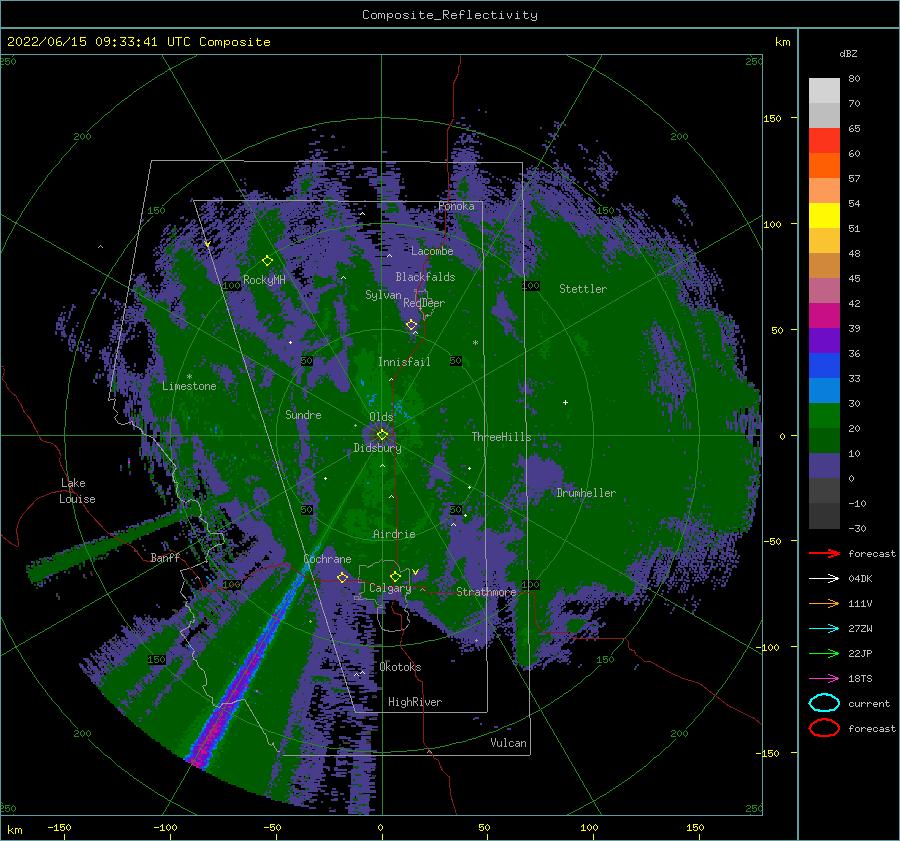Click the Lake Louise label

coord(77,491)
